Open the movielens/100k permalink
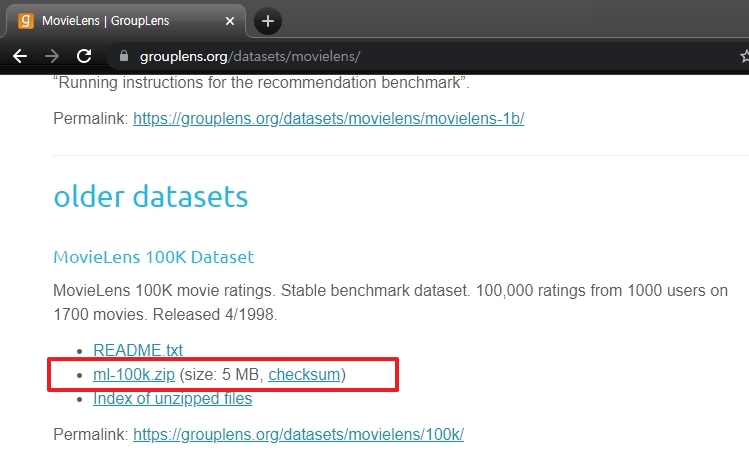The width and height of the screenshot is (749, 469). tap(299, 435)
